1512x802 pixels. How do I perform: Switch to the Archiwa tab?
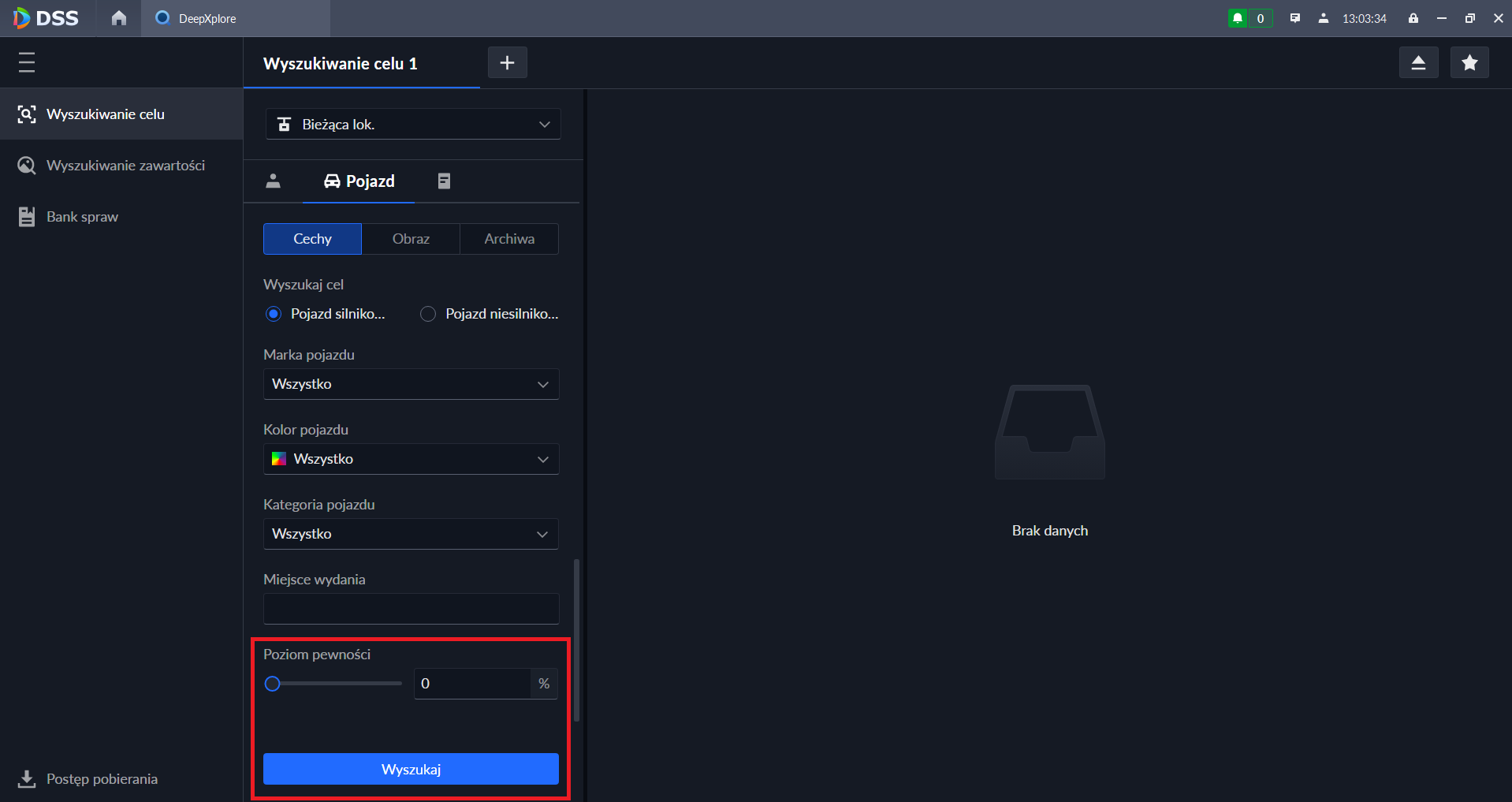pyautogui.click(x=509, y=239)
